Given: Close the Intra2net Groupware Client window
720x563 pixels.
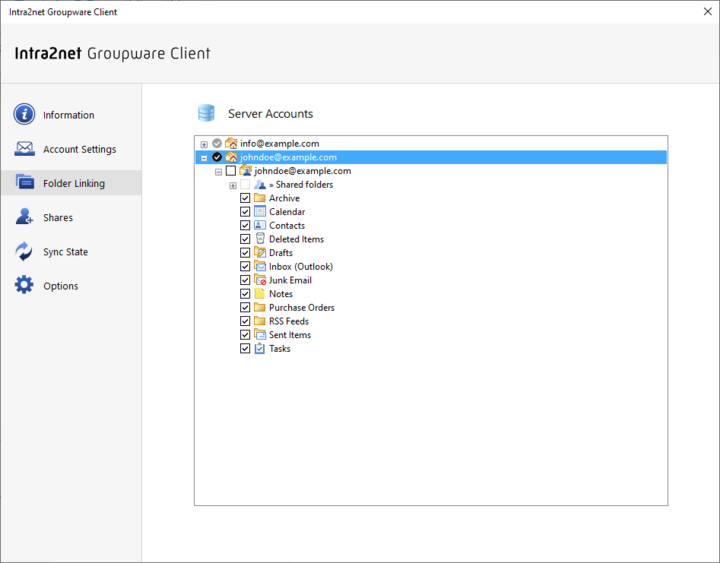Looking at the screenshot, I should [708, 11].
